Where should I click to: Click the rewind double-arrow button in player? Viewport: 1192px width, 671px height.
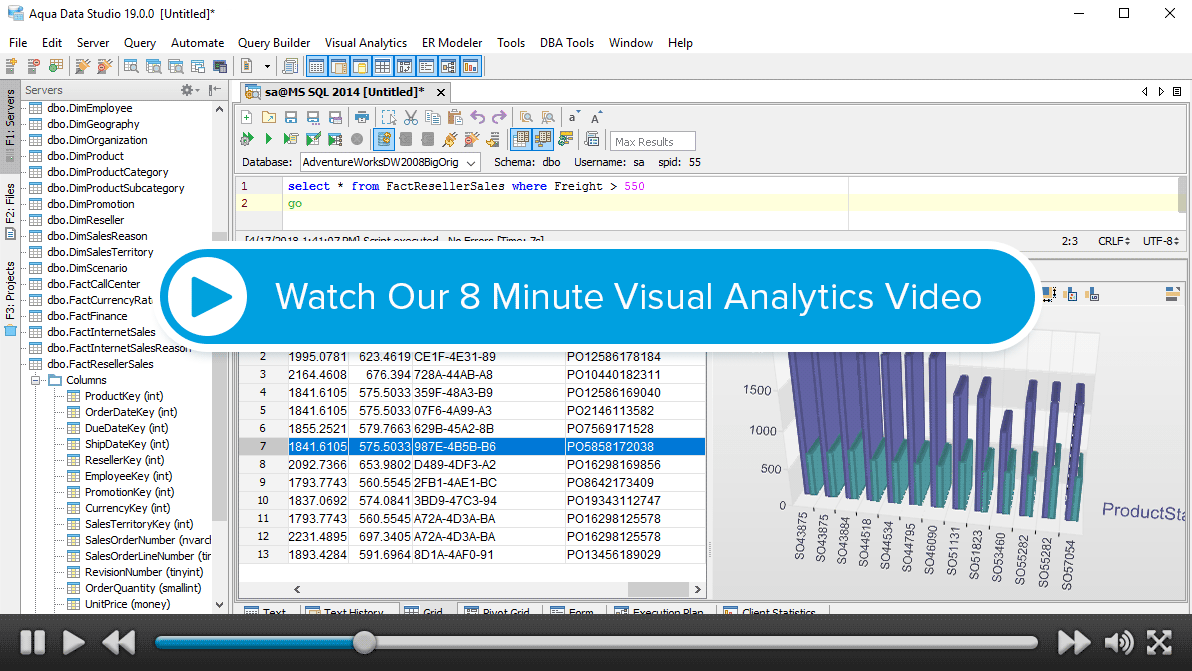click(x=119, y=642)
